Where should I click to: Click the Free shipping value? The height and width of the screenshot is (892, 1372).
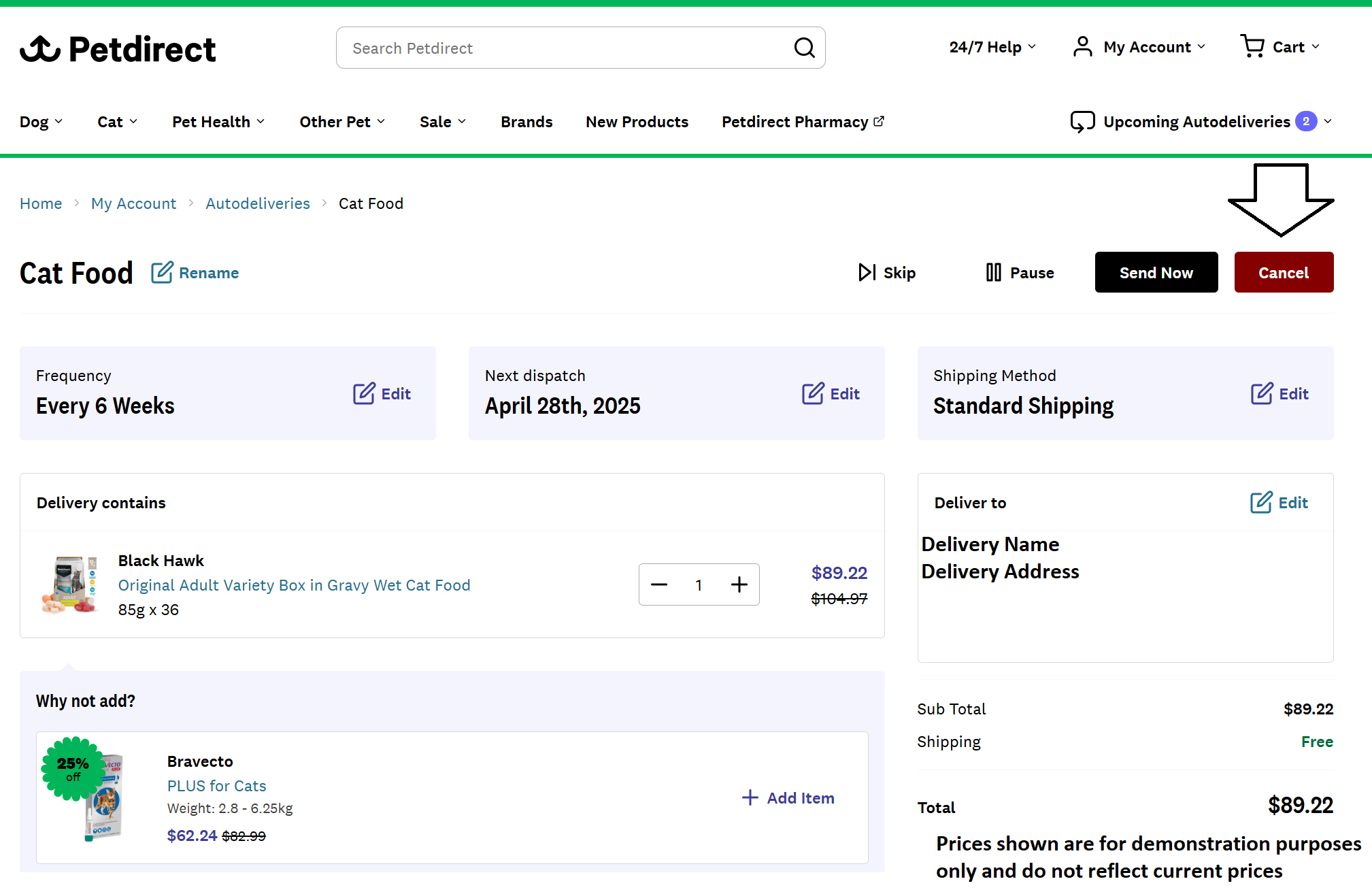pos(1317,742)
